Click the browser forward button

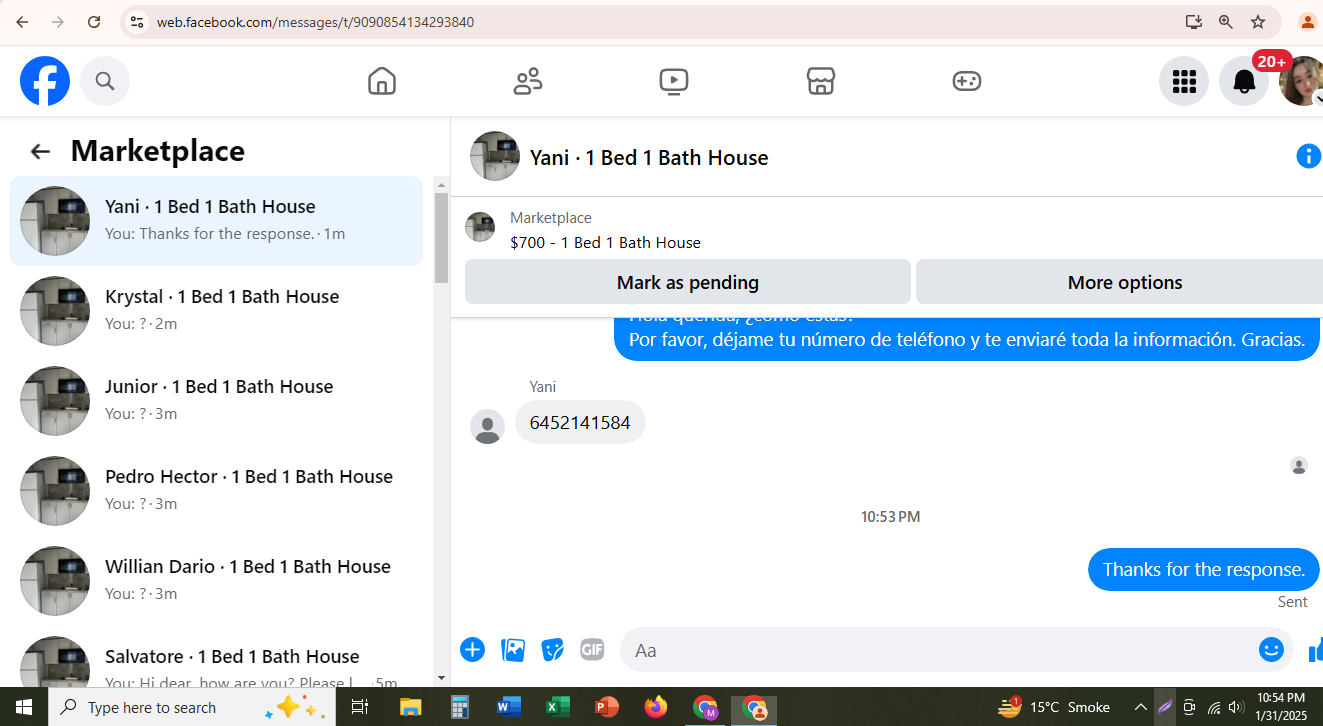[x=58, y=22]
